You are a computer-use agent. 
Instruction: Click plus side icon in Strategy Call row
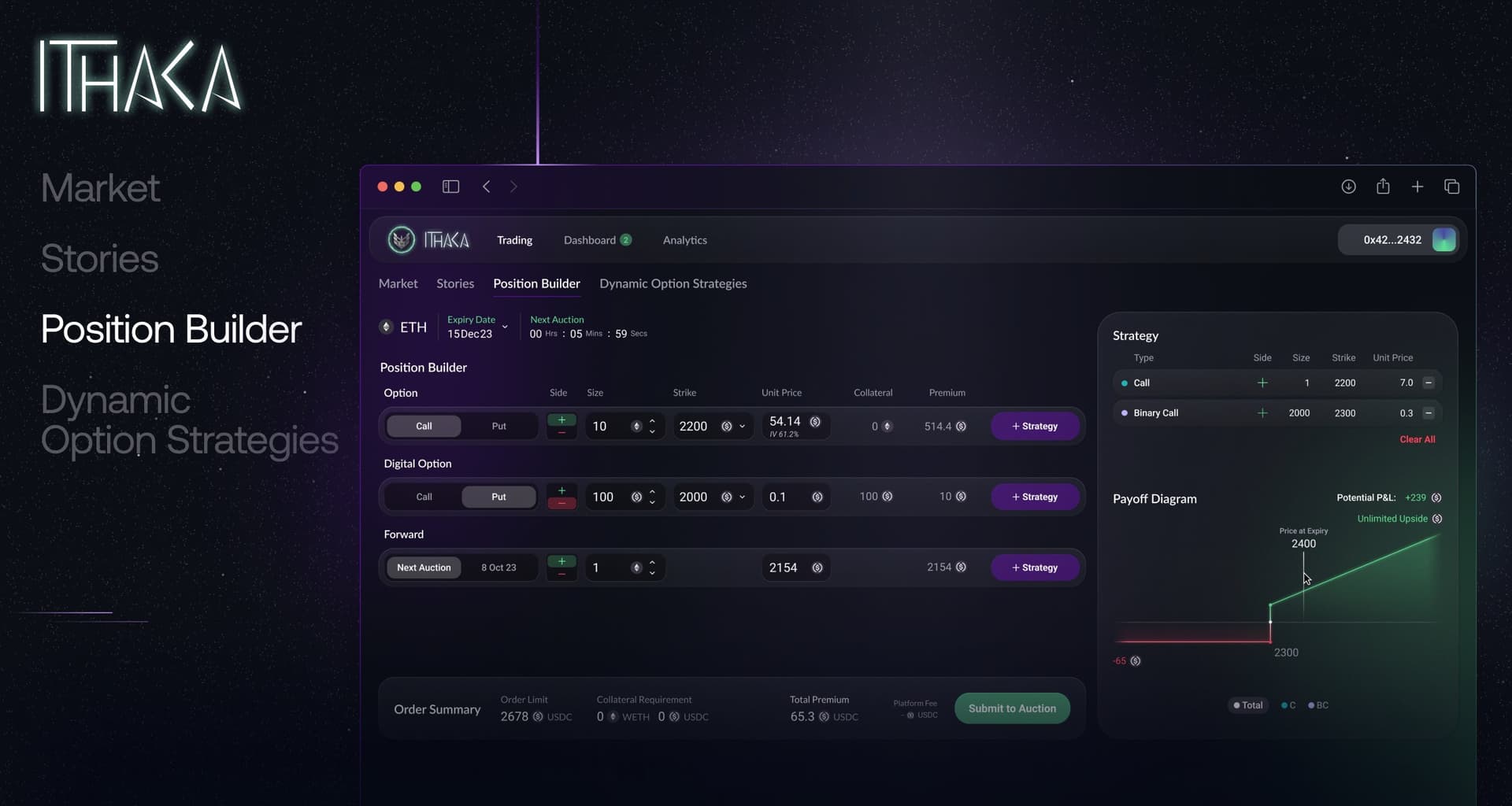1262,383
